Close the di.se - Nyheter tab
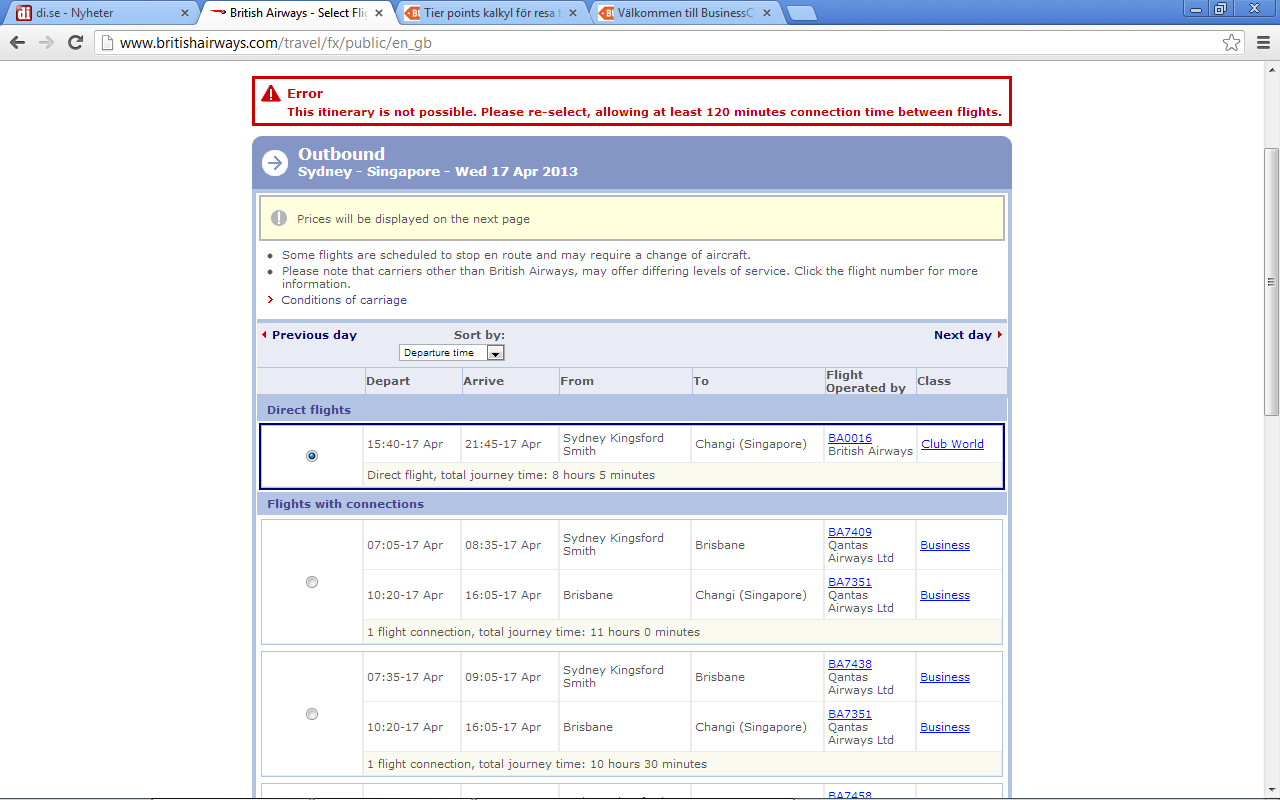Image resolution: width=1280 pixels, height=800 pixels. (184, 13)
